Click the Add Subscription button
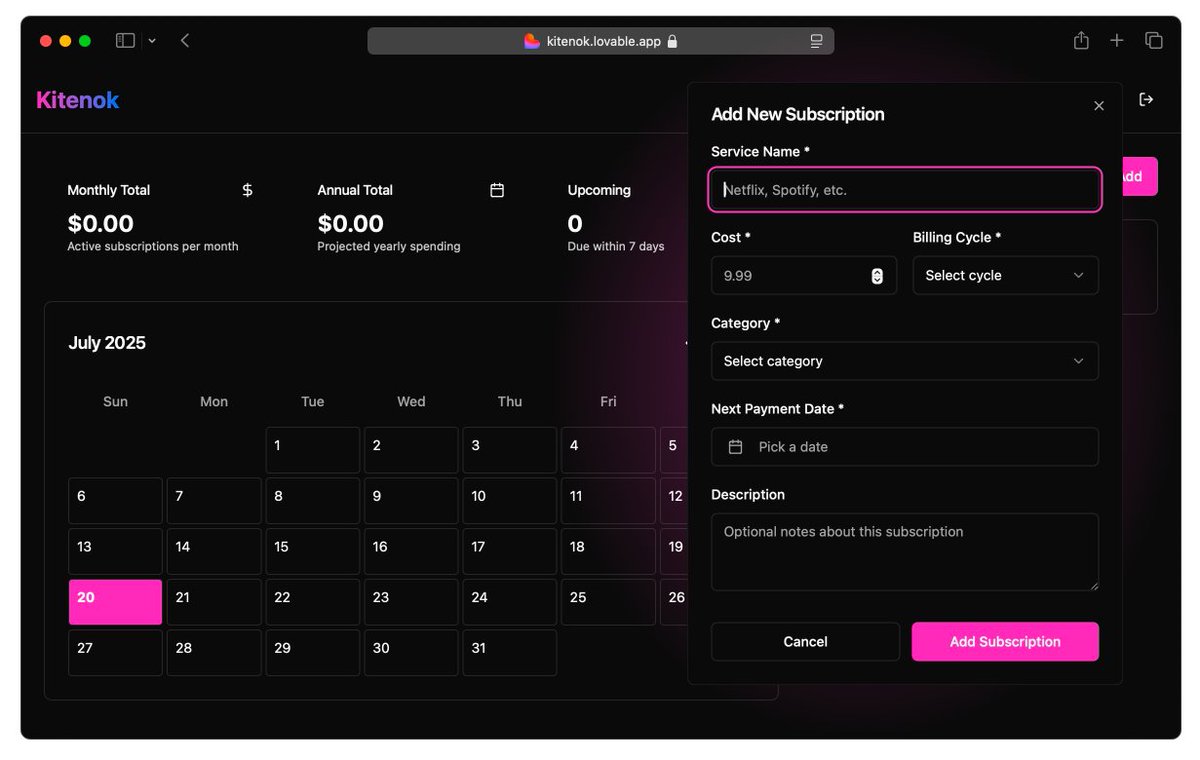The height and width of the screenshot is (760, 1200). pyautogui.click(x=1005, y=642)
